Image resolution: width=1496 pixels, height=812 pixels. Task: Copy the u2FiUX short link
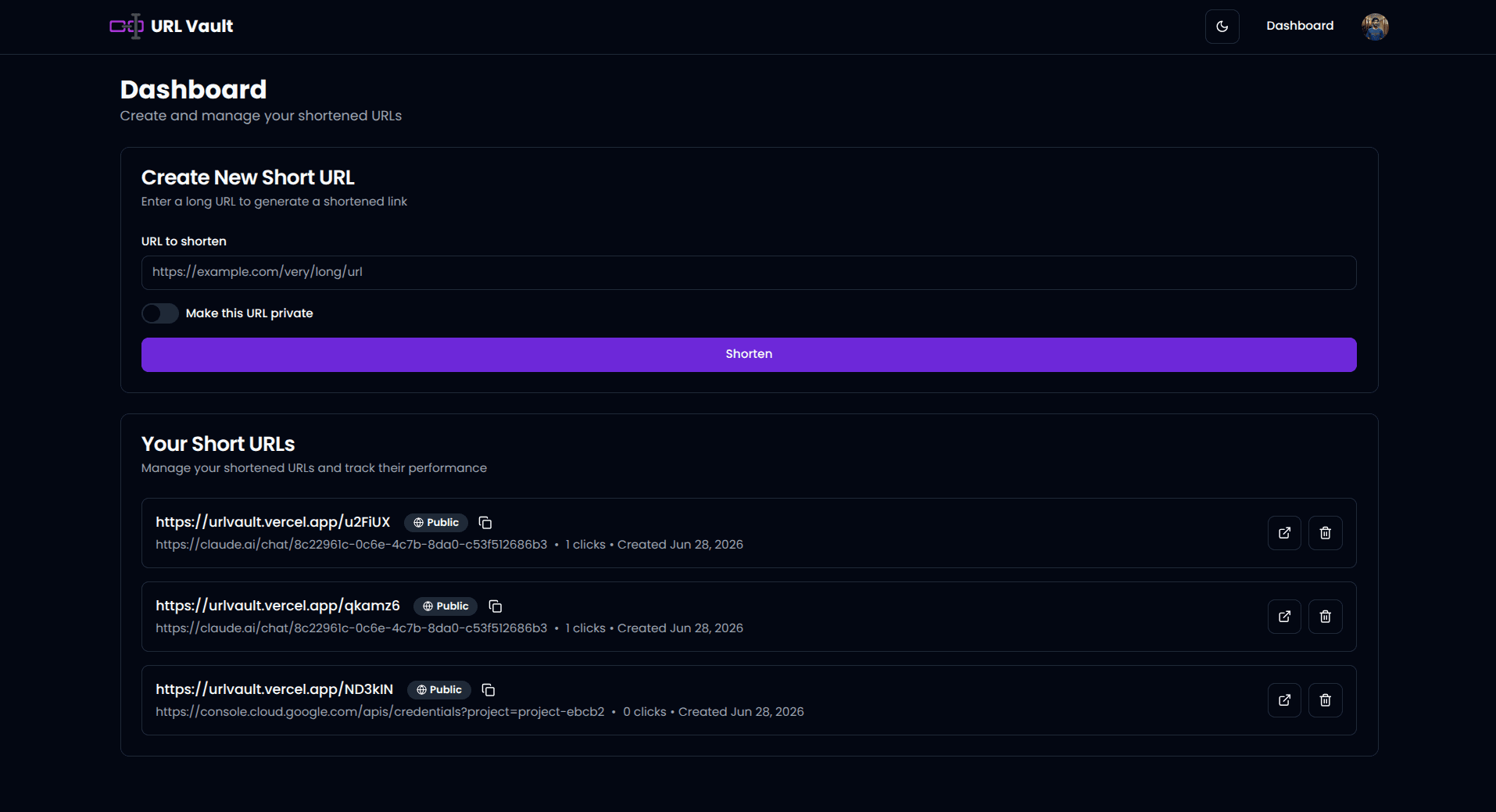click(x=485, y=522)
